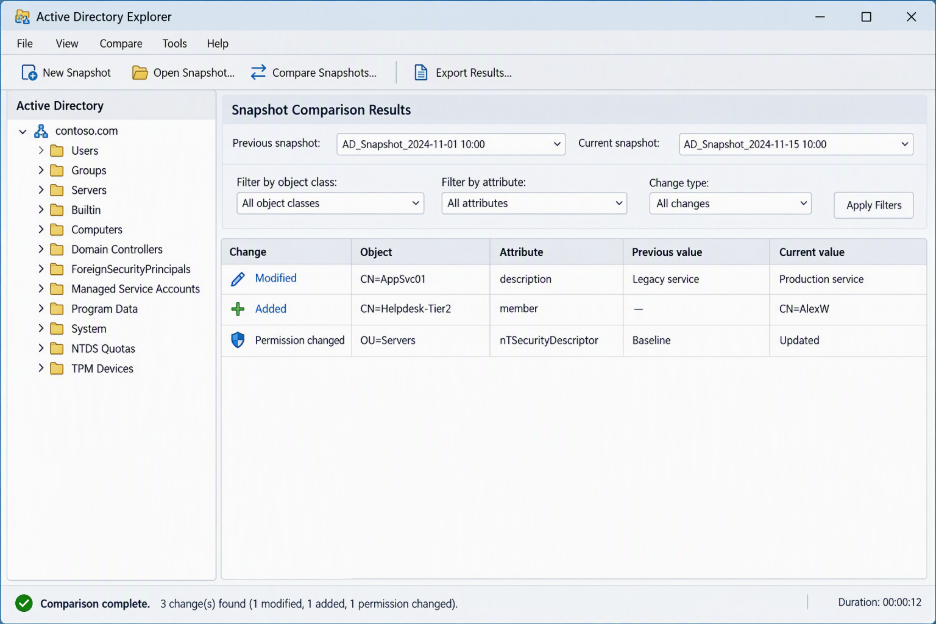Sort by the Change column header
This screenshot has width=936, height=624.
286,252
